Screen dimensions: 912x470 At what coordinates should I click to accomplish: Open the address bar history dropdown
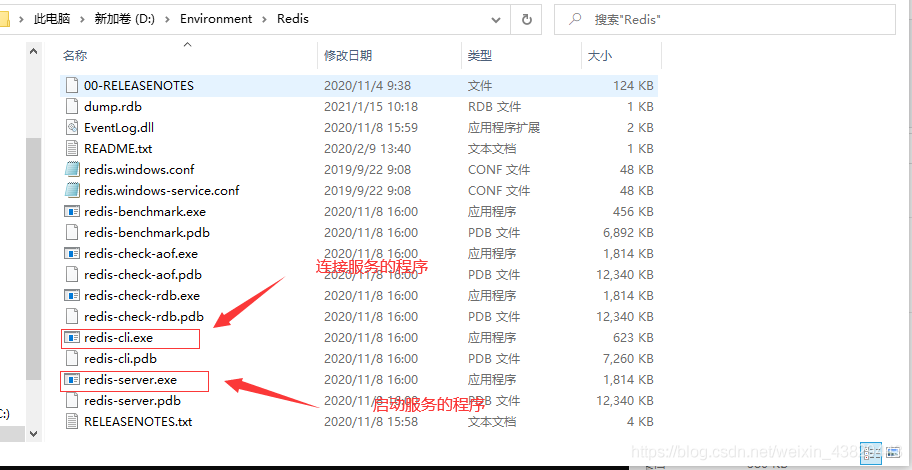(x=496, y=20)
